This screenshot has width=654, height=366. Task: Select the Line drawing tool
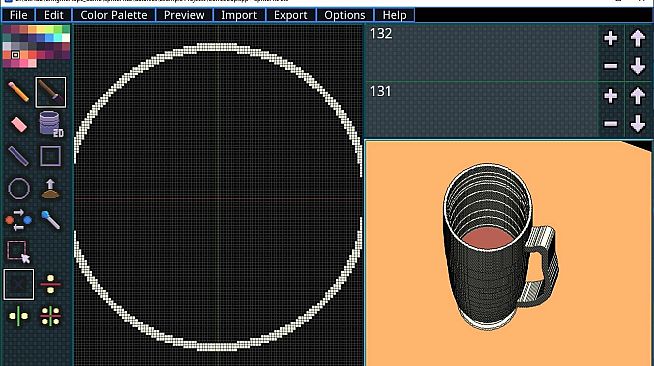click(18, 156)
